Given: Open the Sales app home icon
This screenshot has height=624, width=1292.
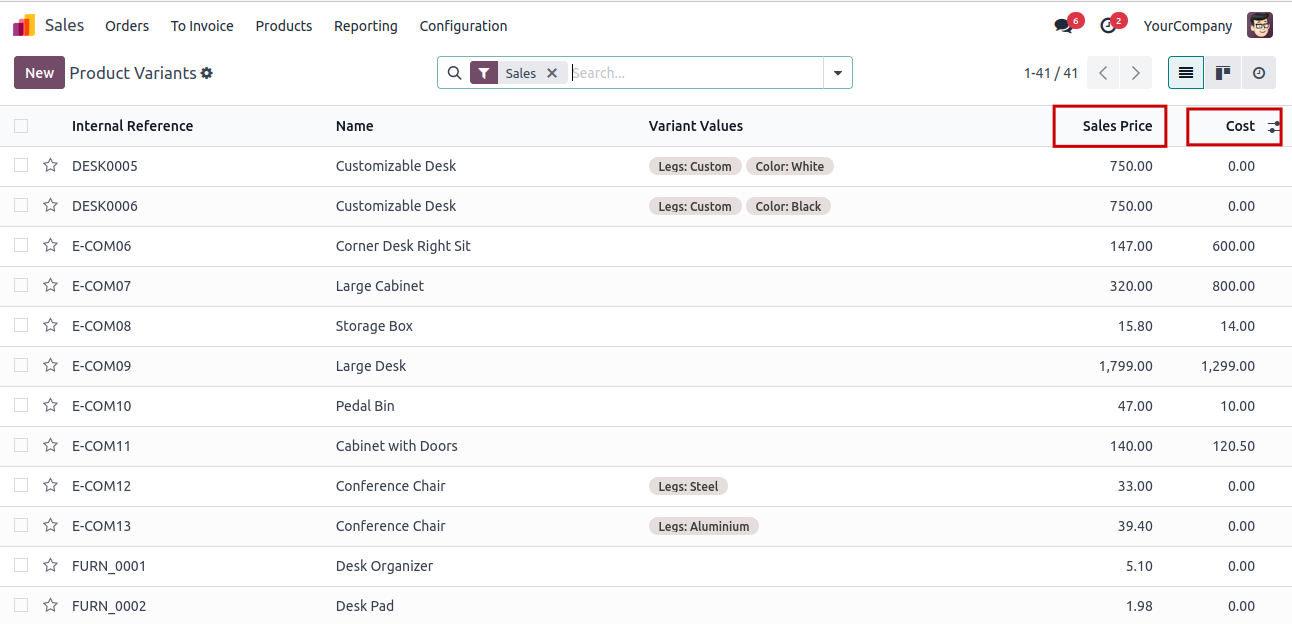Looking at the screenshot, I should coord(24,25).
